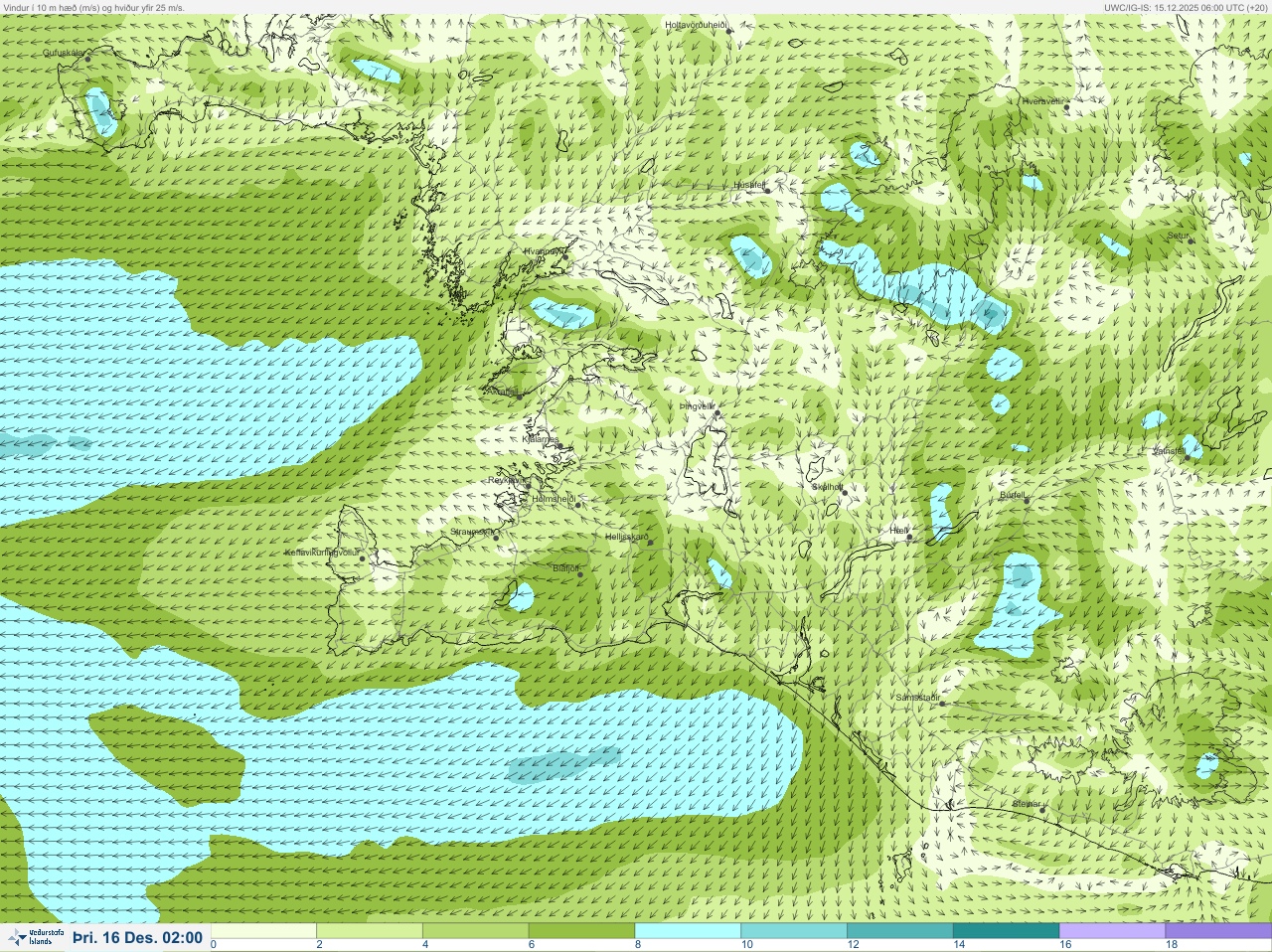The width and height of the screenshot is (1272, 952).
Task: Select the 12–14 m/s teal legend color
Action: 900,930
